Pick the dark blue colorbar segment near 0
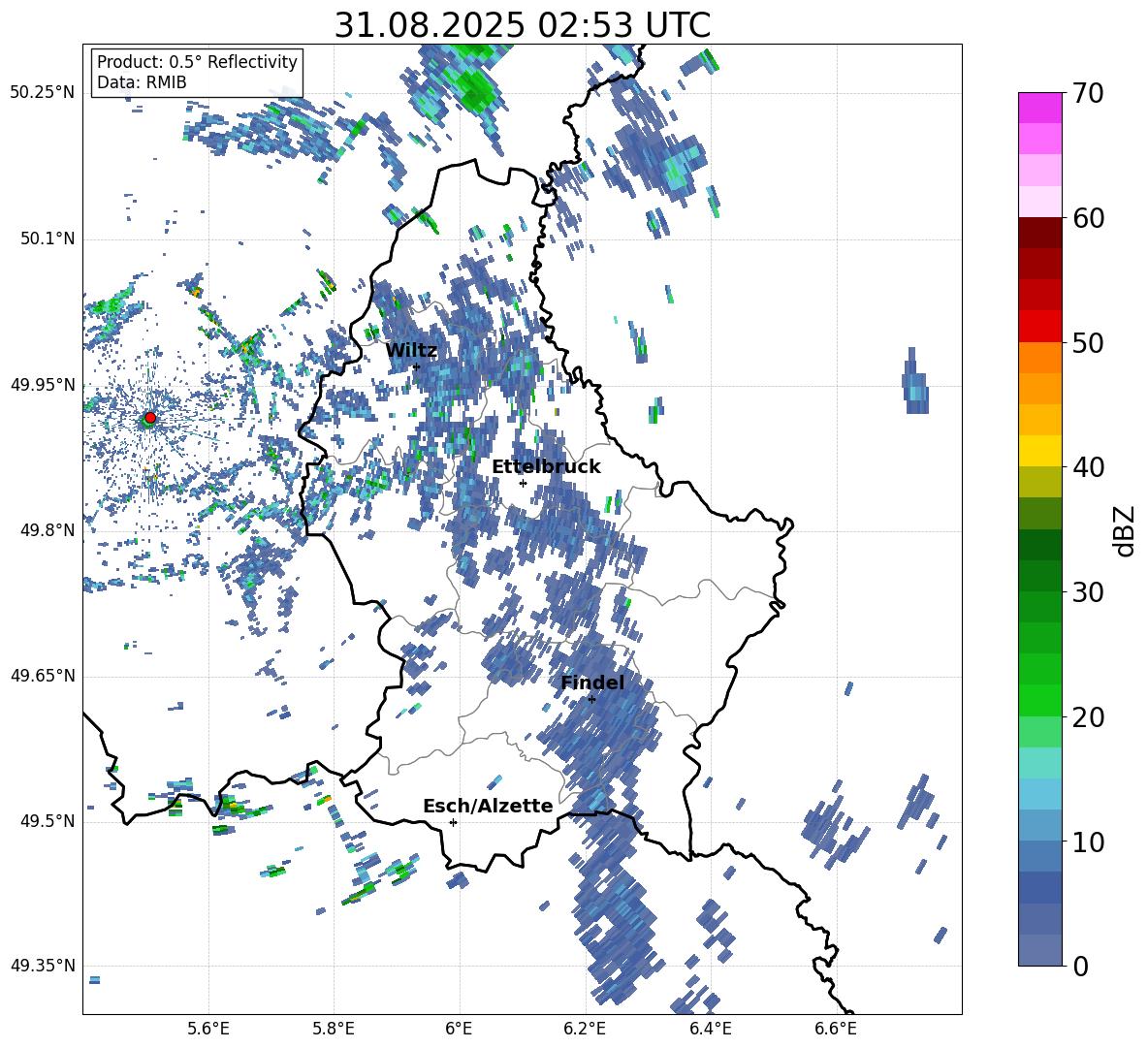1148x1048 pixels. (x=1039, y=887)
